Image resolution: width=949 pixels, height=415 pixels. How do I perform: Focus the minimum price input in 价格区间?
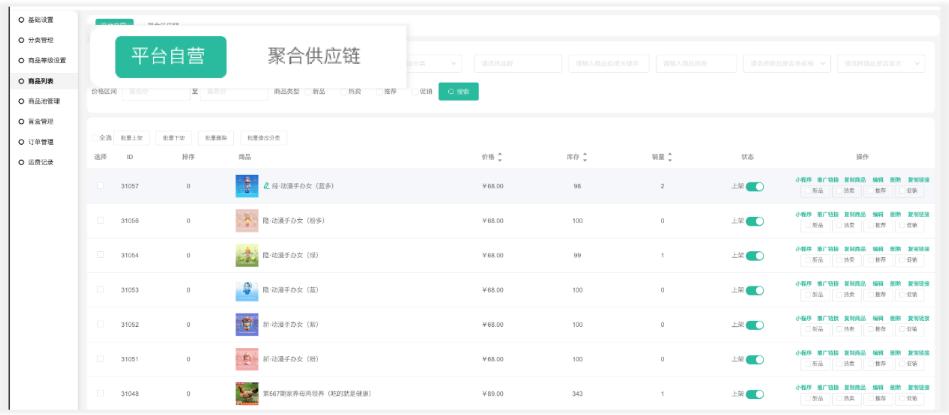[x=156, y=92]
